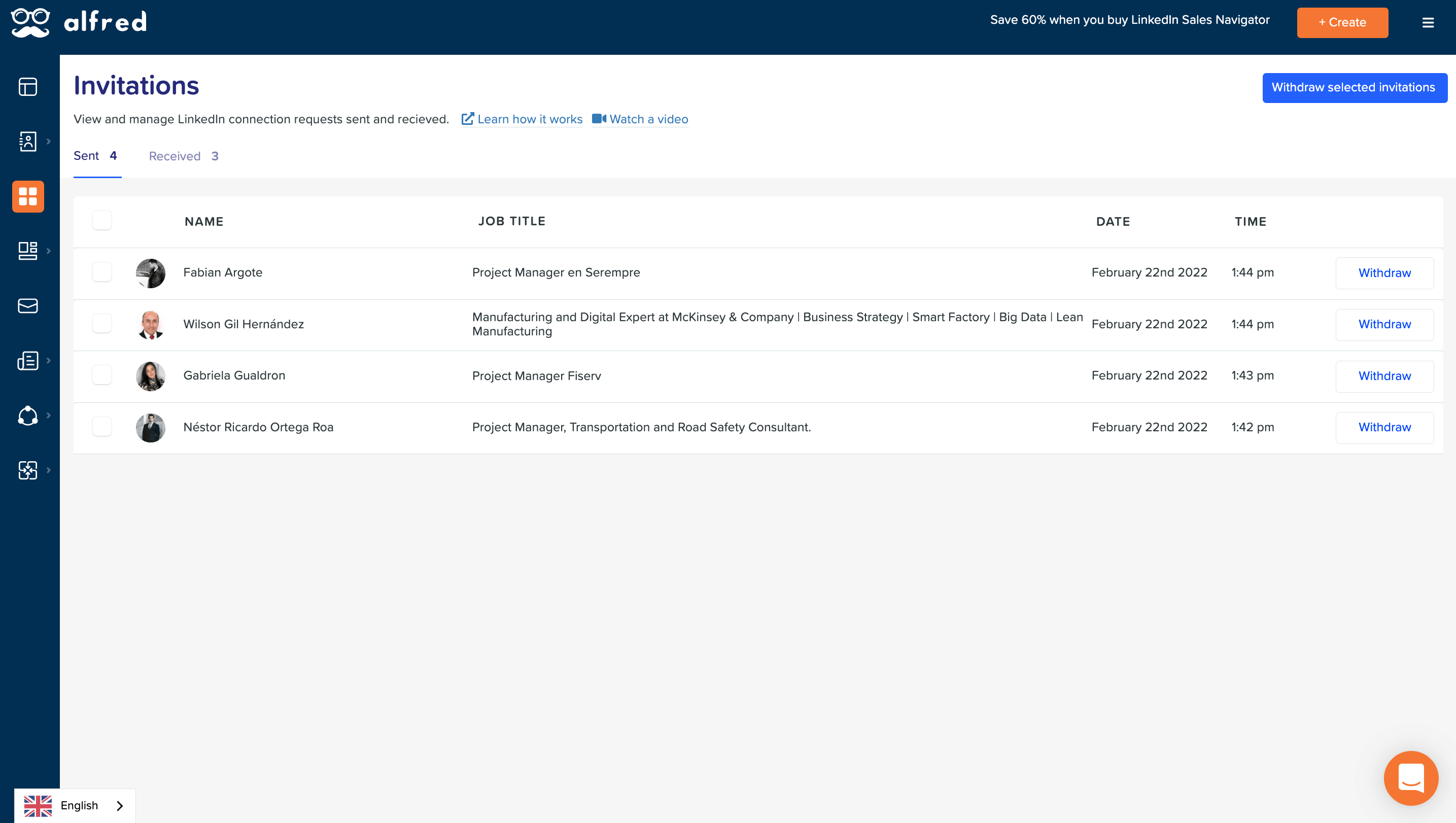1456x823 pixels.
Task: Expand the contacts sidebar chevron
Action: click(50, 142)
